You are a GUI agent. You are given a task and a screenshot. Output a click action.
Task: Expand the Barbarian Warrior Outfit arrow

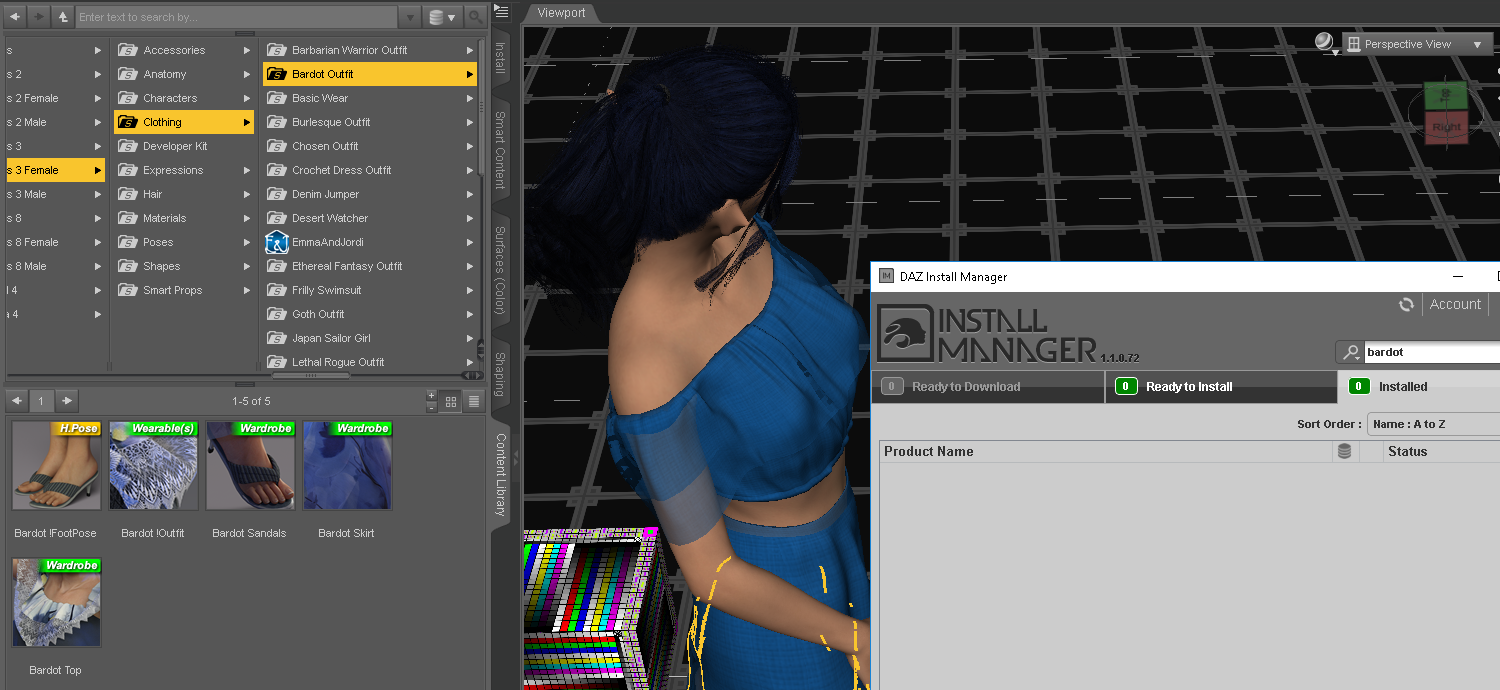tap(469, 50)
